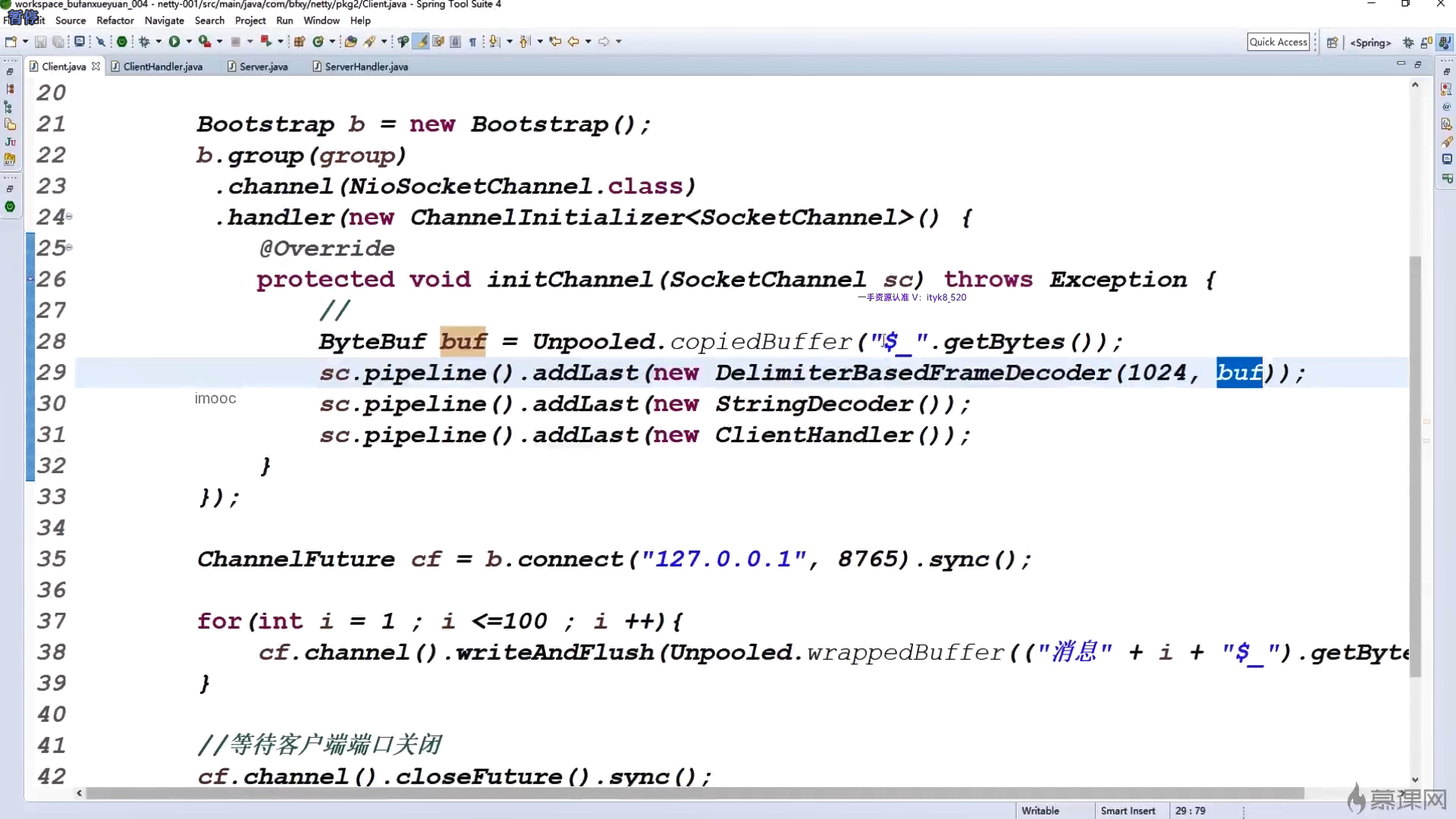Click the Debug bug icon

144,42
